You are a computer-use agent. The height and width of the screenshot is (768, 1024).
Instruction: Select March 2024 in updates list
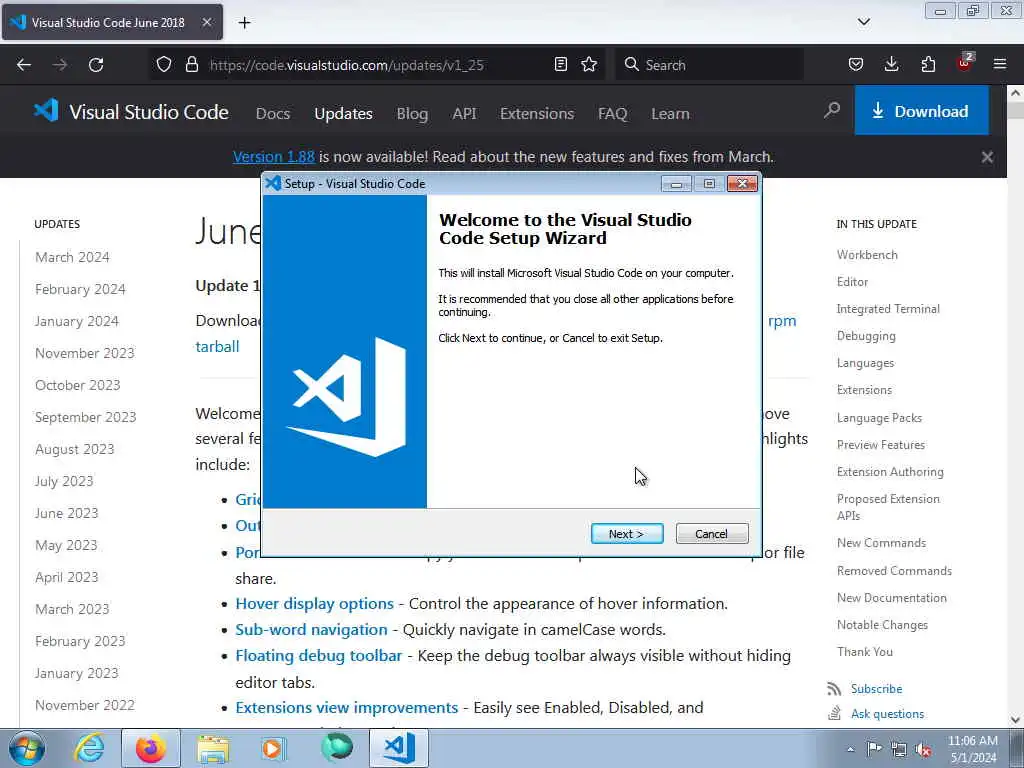(72, 257)
